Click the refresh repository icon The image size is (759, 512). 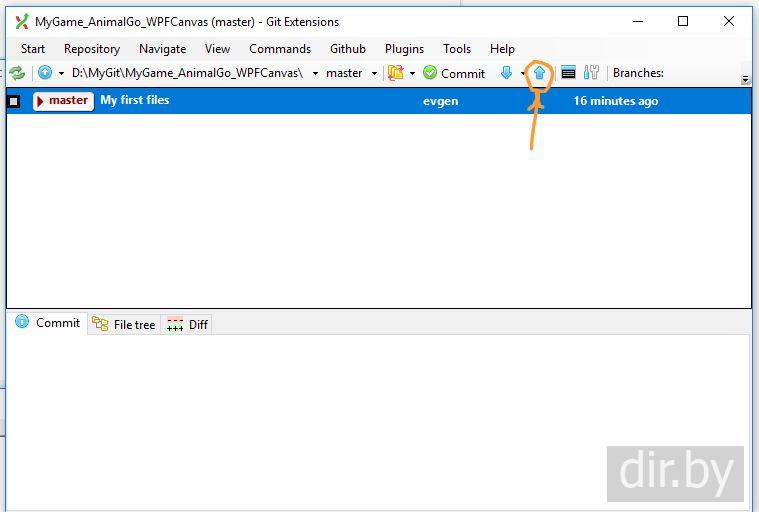tap(17, 73)
